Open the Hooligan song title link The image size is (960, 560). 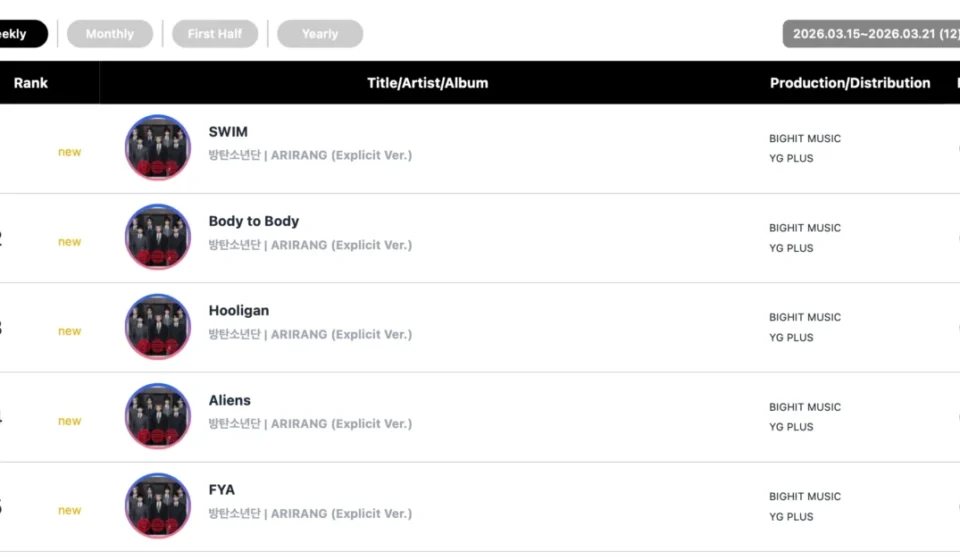(238, 311)
